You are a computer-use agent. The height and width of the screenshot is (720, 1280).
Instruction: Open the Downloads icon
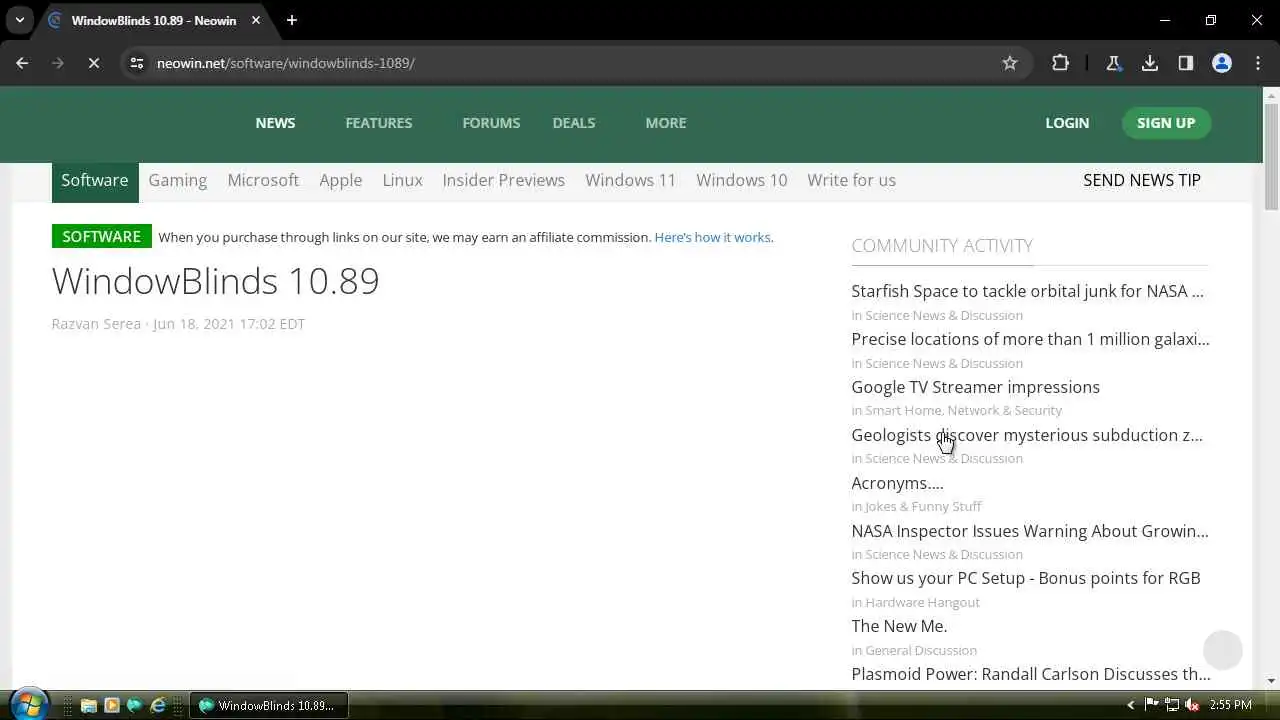(x=1150, y=63)
